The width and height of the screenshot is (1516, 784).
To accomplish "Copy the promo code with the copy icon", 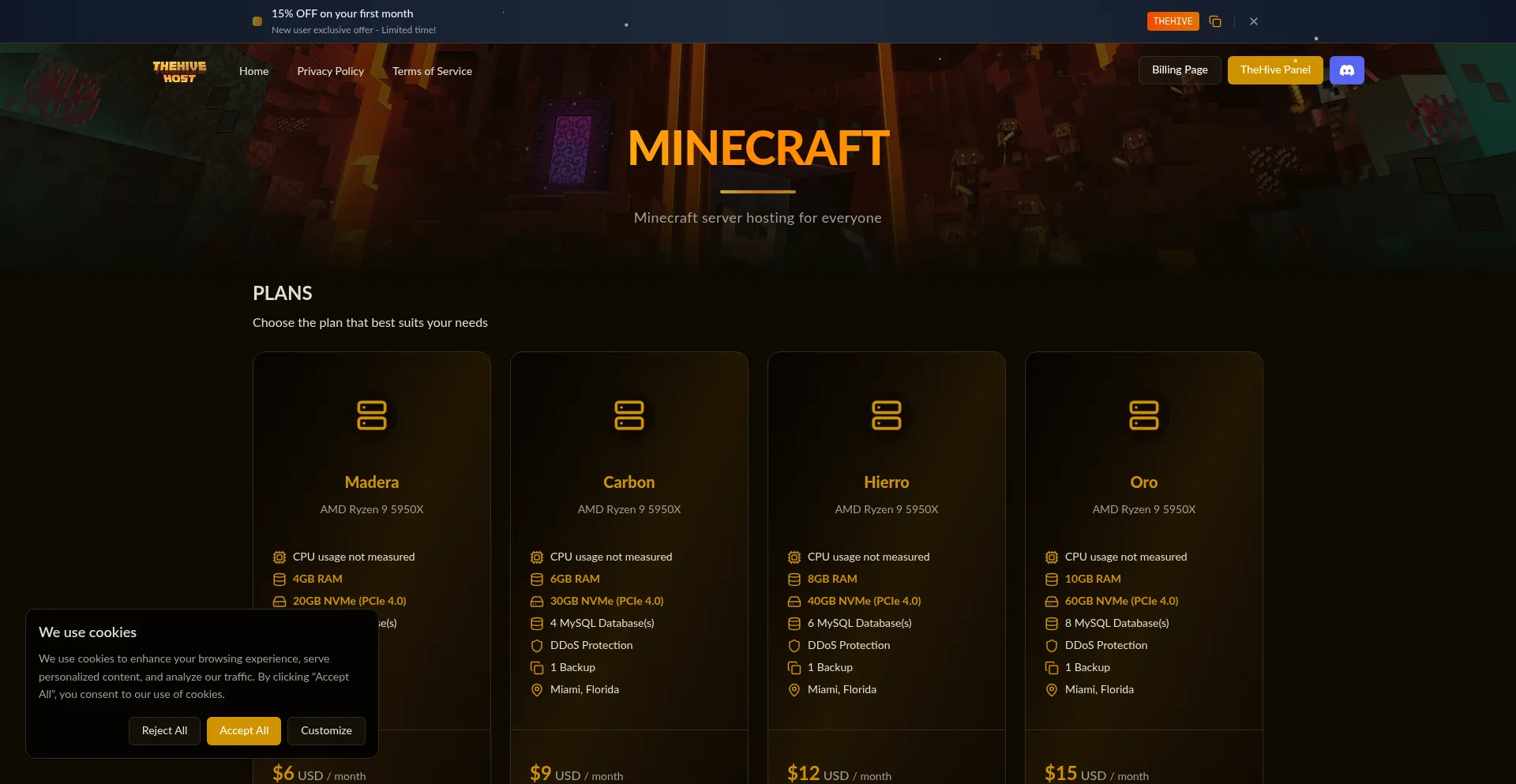I will (x=1214, y=21).
